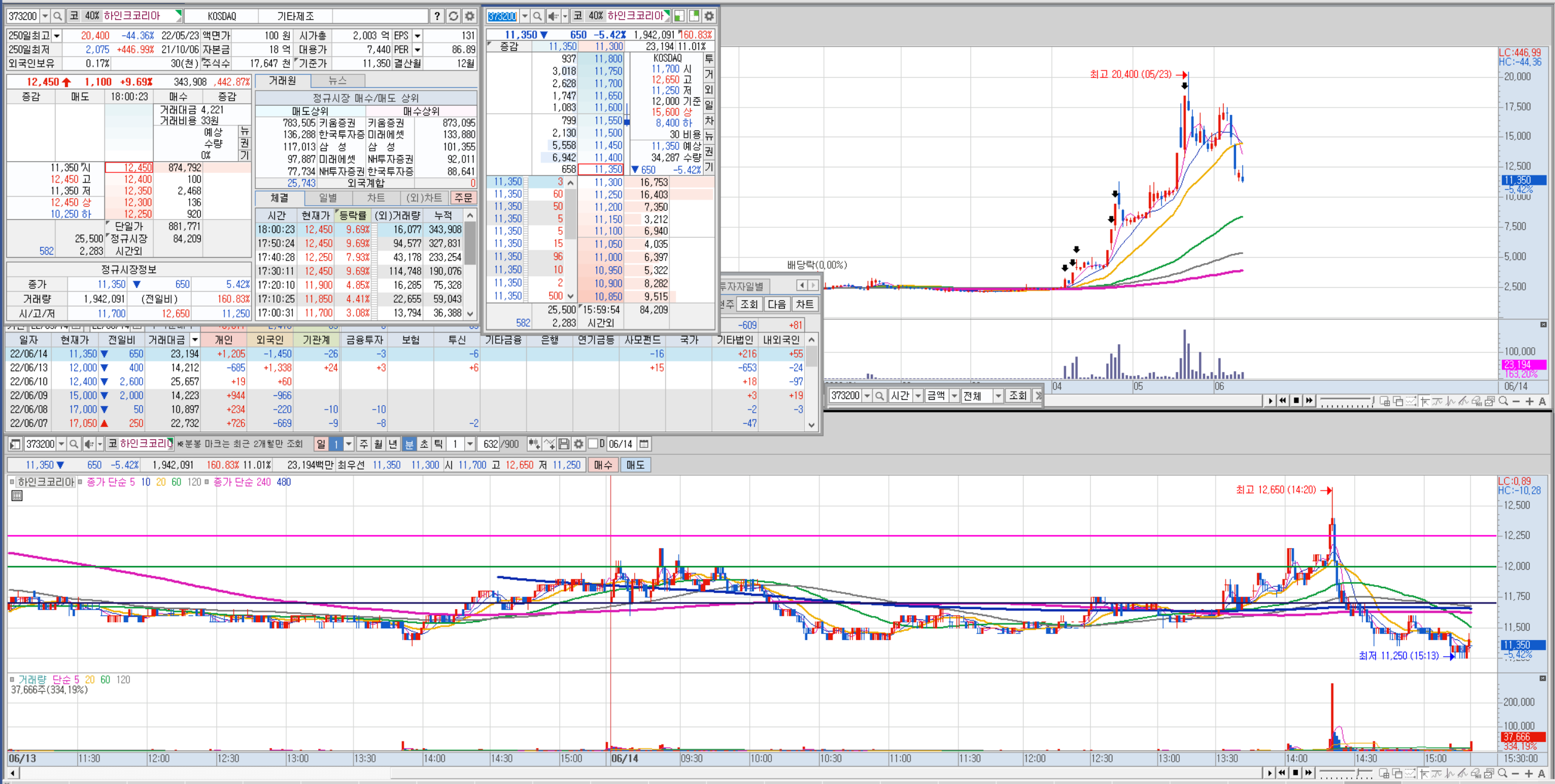Click the speaker icon in order-book panel
1555x784 pixels.
click(553, 16)
